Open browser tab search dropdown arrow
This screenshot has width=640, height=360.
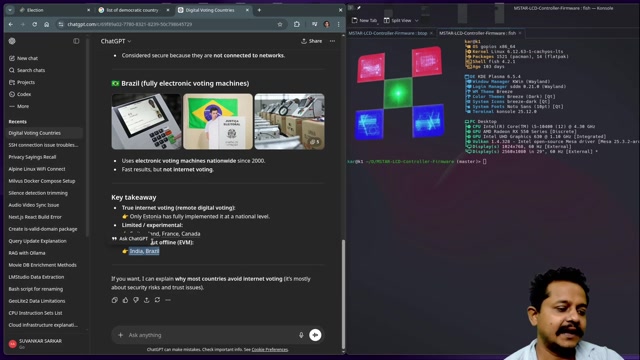pyautogui.click(x=10, y=10)
